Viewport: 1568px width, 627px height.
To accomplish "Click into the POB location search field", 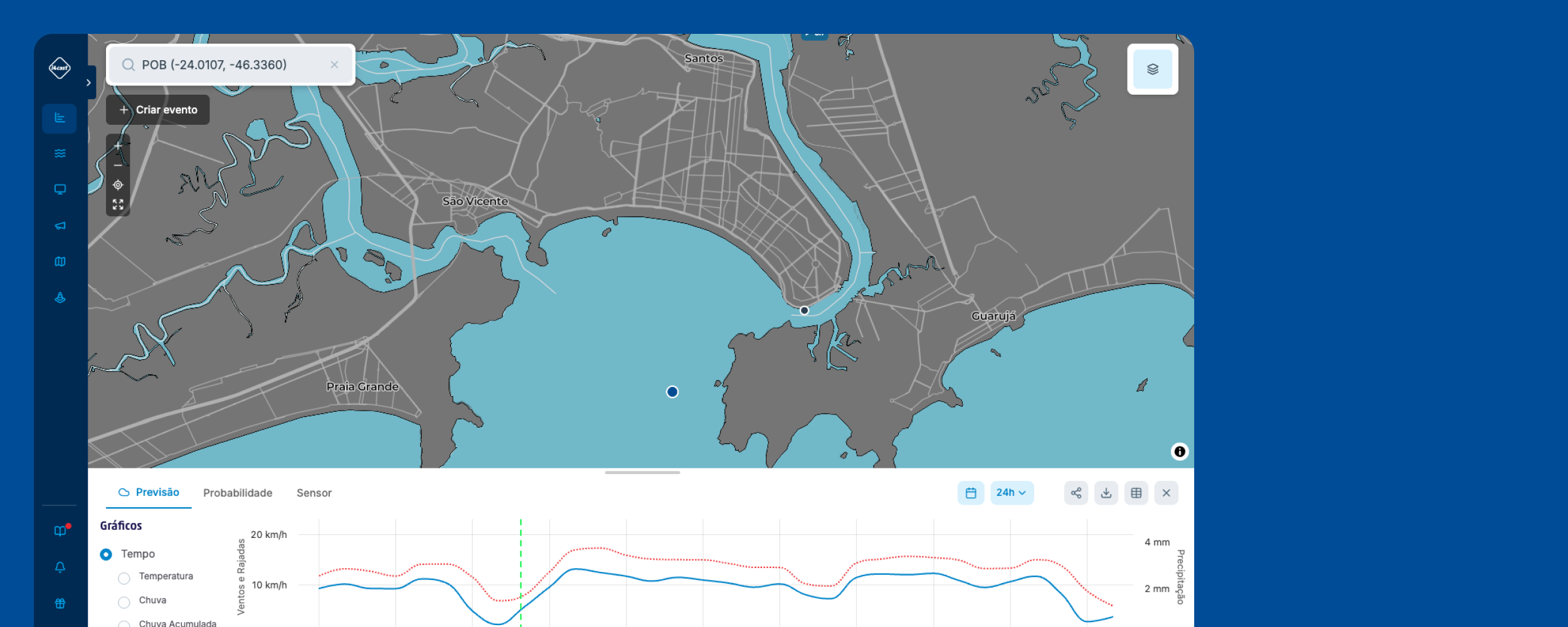I will (231, 65).
